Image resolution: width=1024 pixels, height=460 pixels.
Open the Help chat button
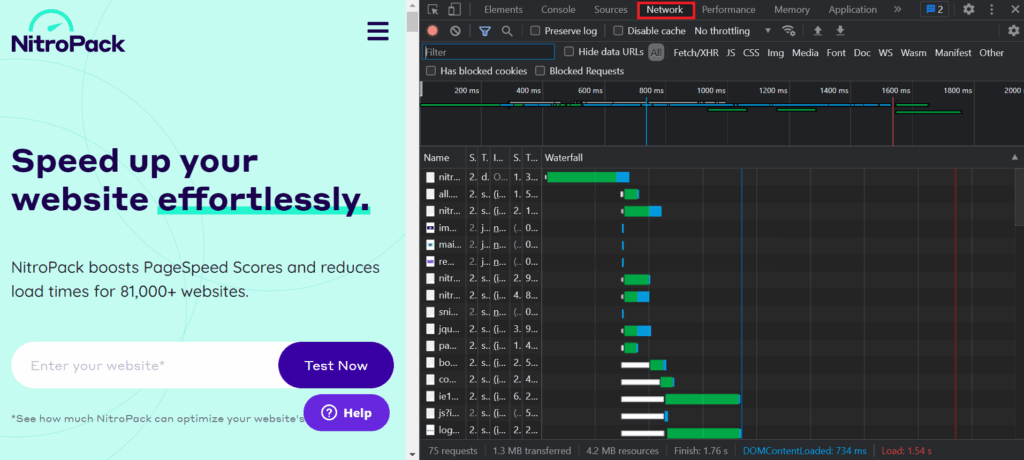point(347,412)
